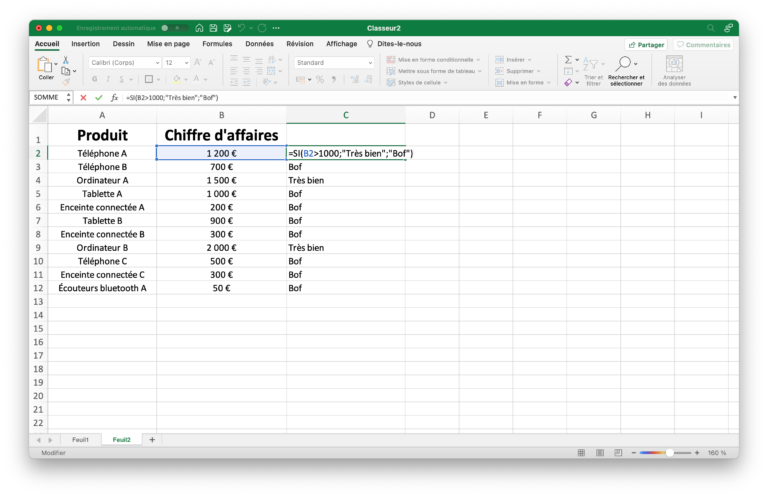Switch to the Feuil1 sheet tab
Image resolution: width=768 pixels, height=497 pixels.
(81, 440)
